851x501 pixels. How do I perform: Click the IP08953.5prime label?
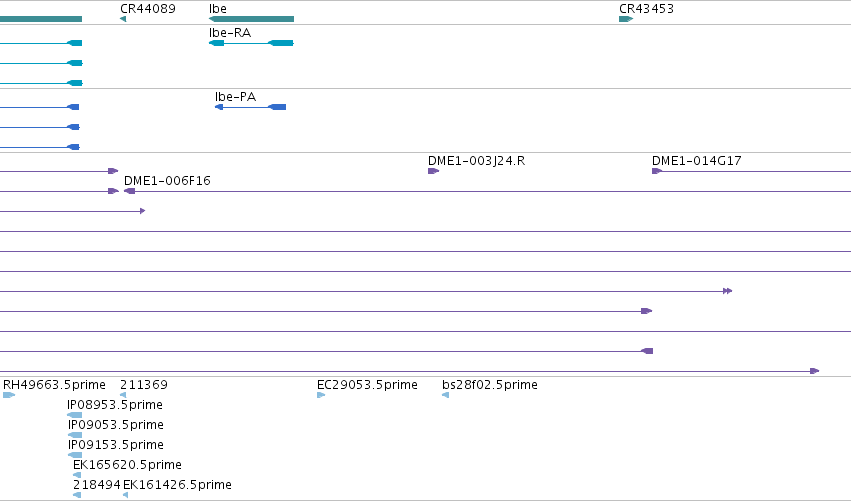[115, 404]
